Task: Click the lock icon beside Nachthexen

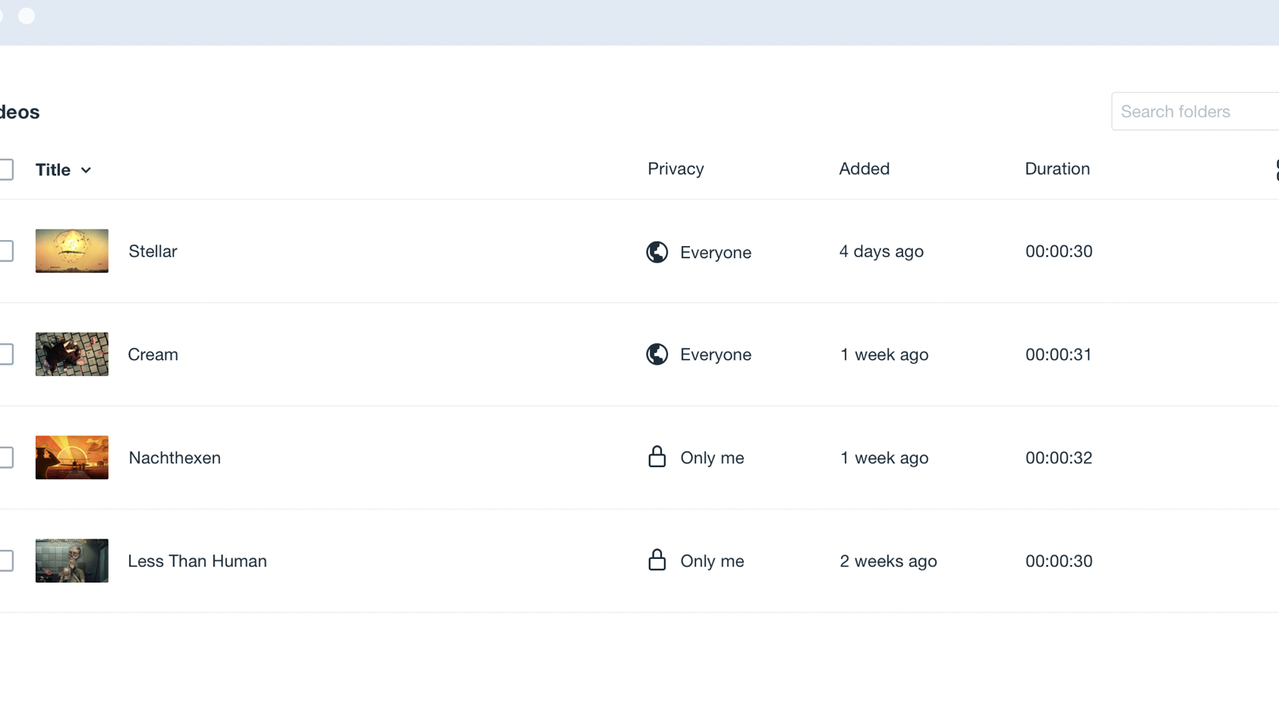Action: pos(657,457)
